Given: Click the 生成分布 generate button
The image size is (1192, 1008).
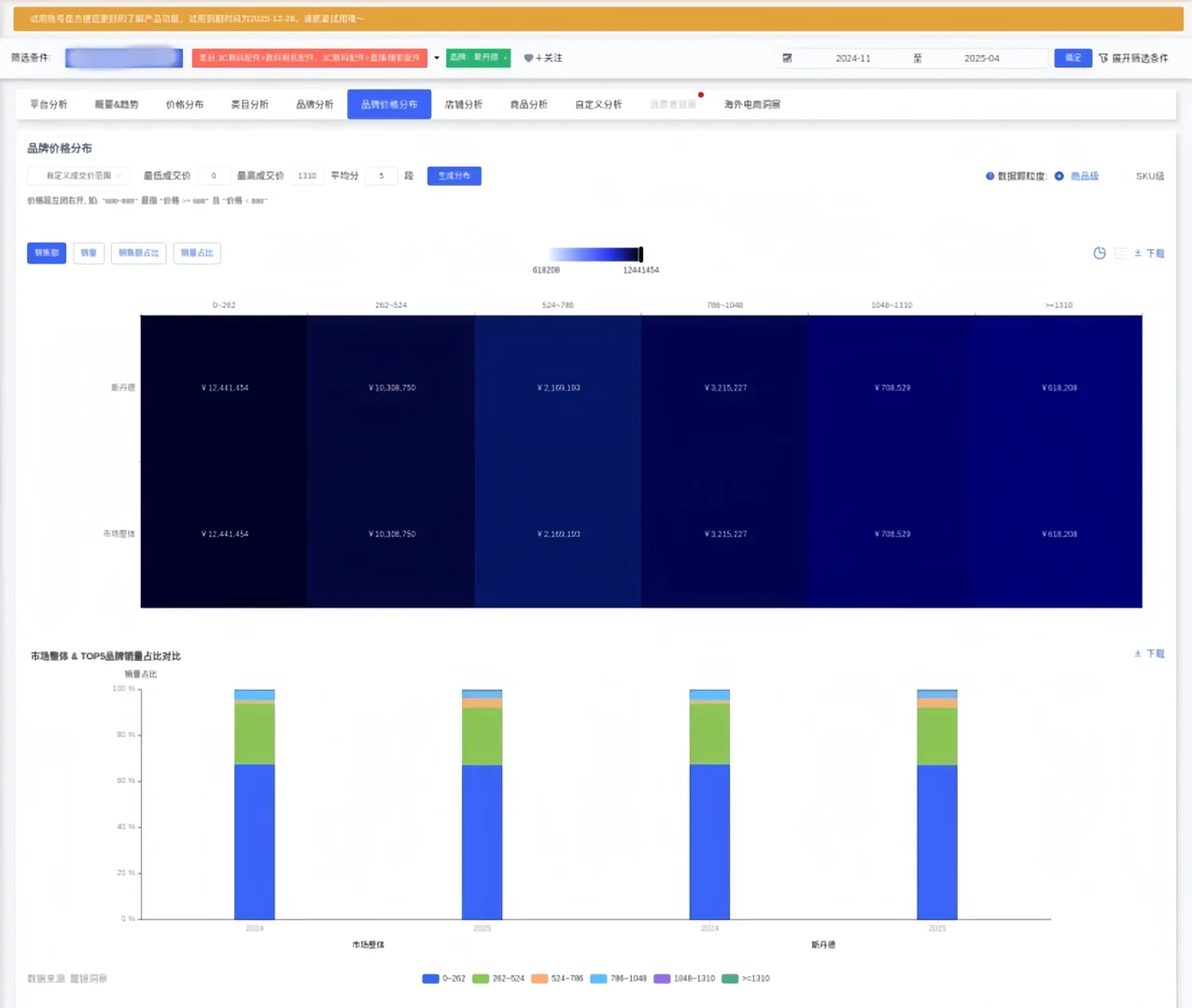Looking at the screenshot, I should 455,175.
